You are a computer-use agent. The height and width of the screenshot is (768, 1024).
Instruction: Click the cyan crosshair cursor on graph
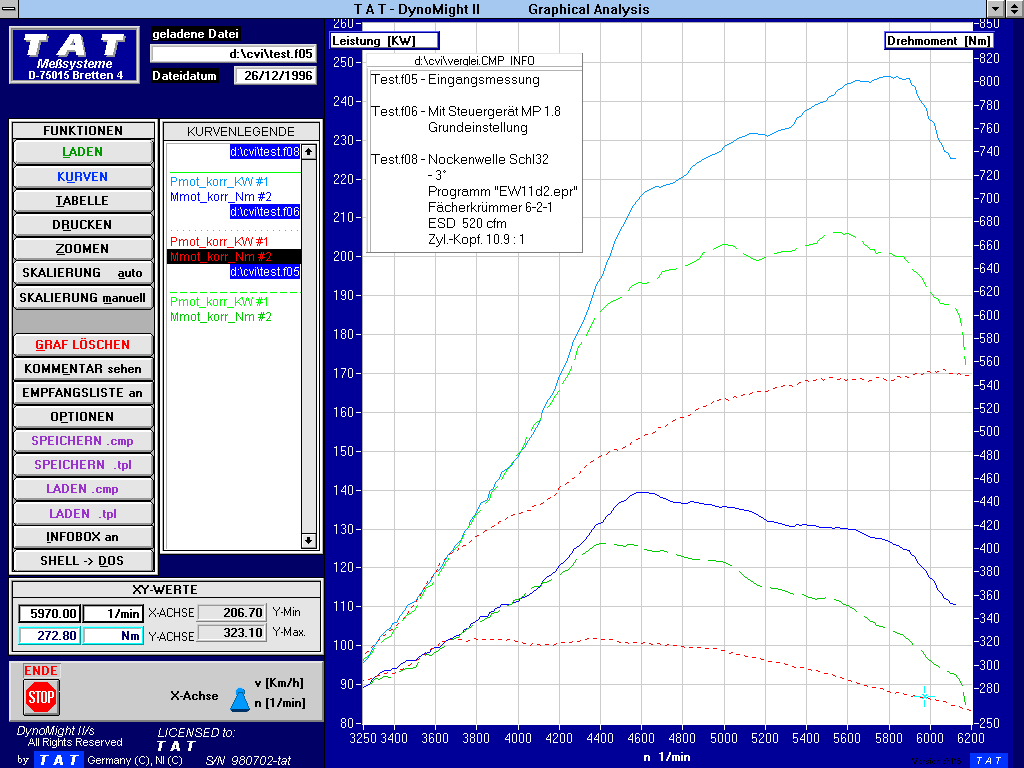point(925,696)
